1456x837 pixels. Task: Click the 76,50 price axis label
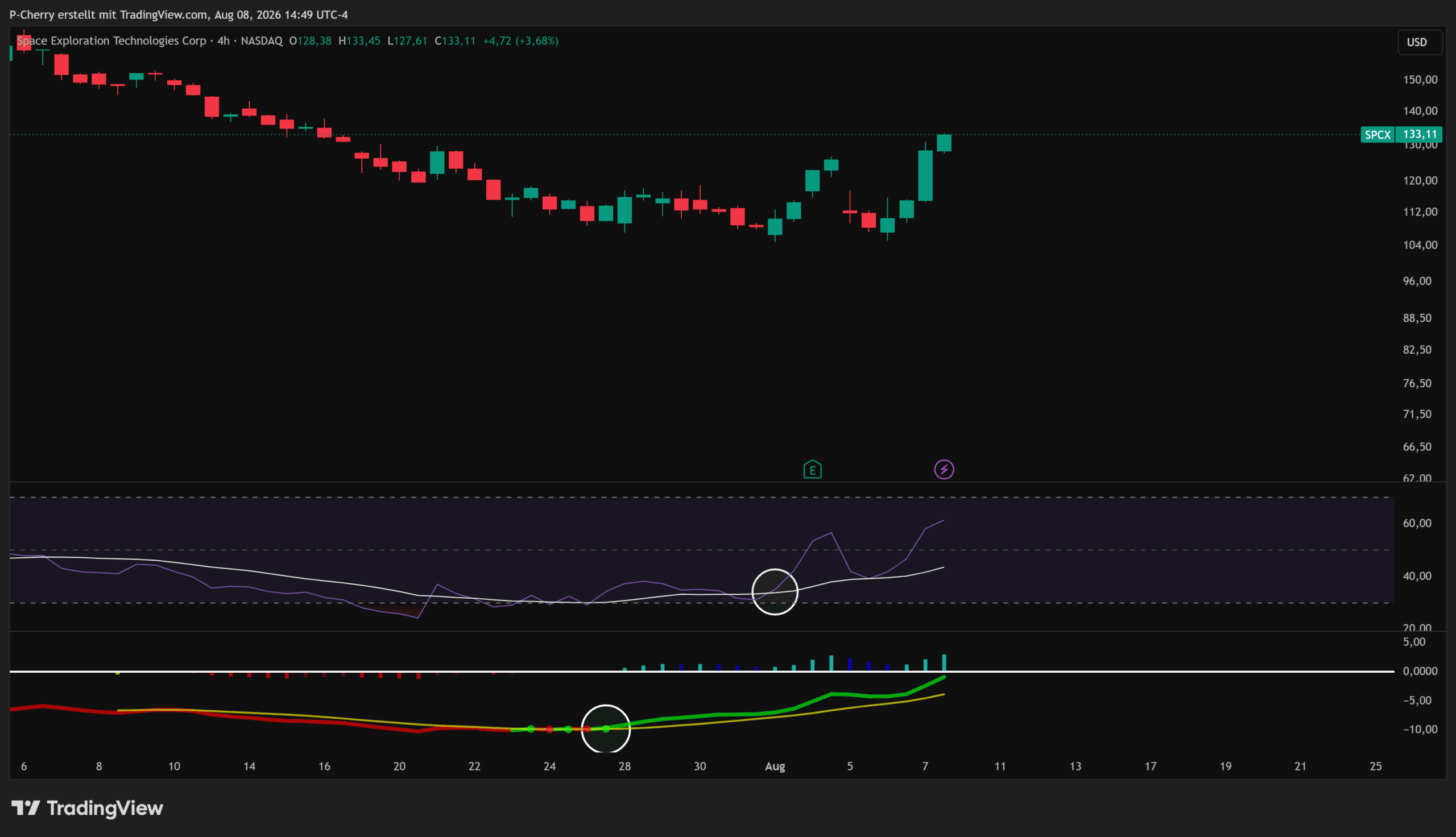click(x=1417, y=383)
